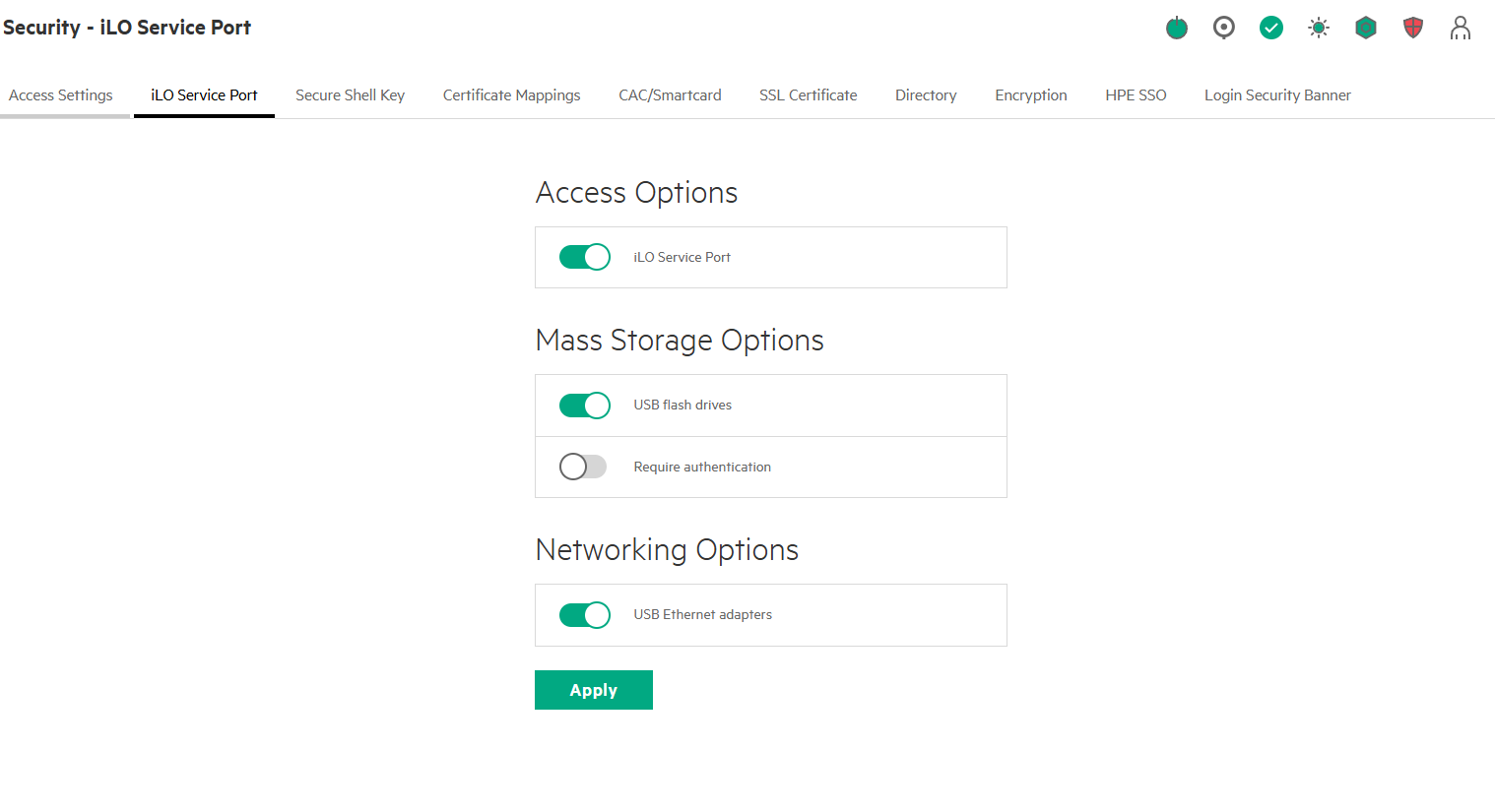Switch to the SSL Certificate tab
This screenshot has height=812, width=1495.
pyautogui.click(x=809, y=95)
